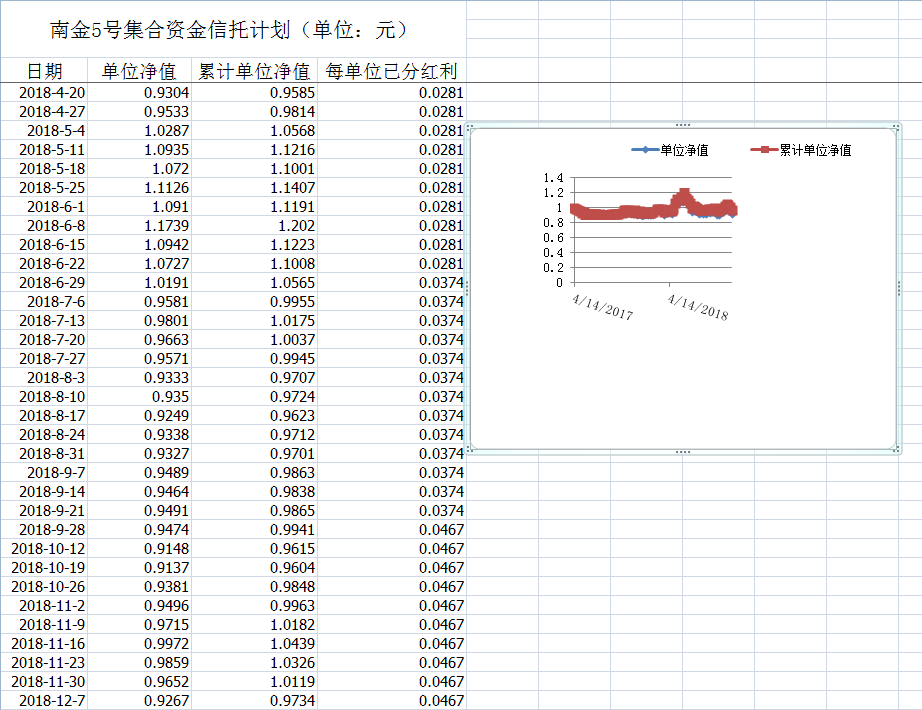
Task: Select cell with value 1.1126
Action: (139, 188)
